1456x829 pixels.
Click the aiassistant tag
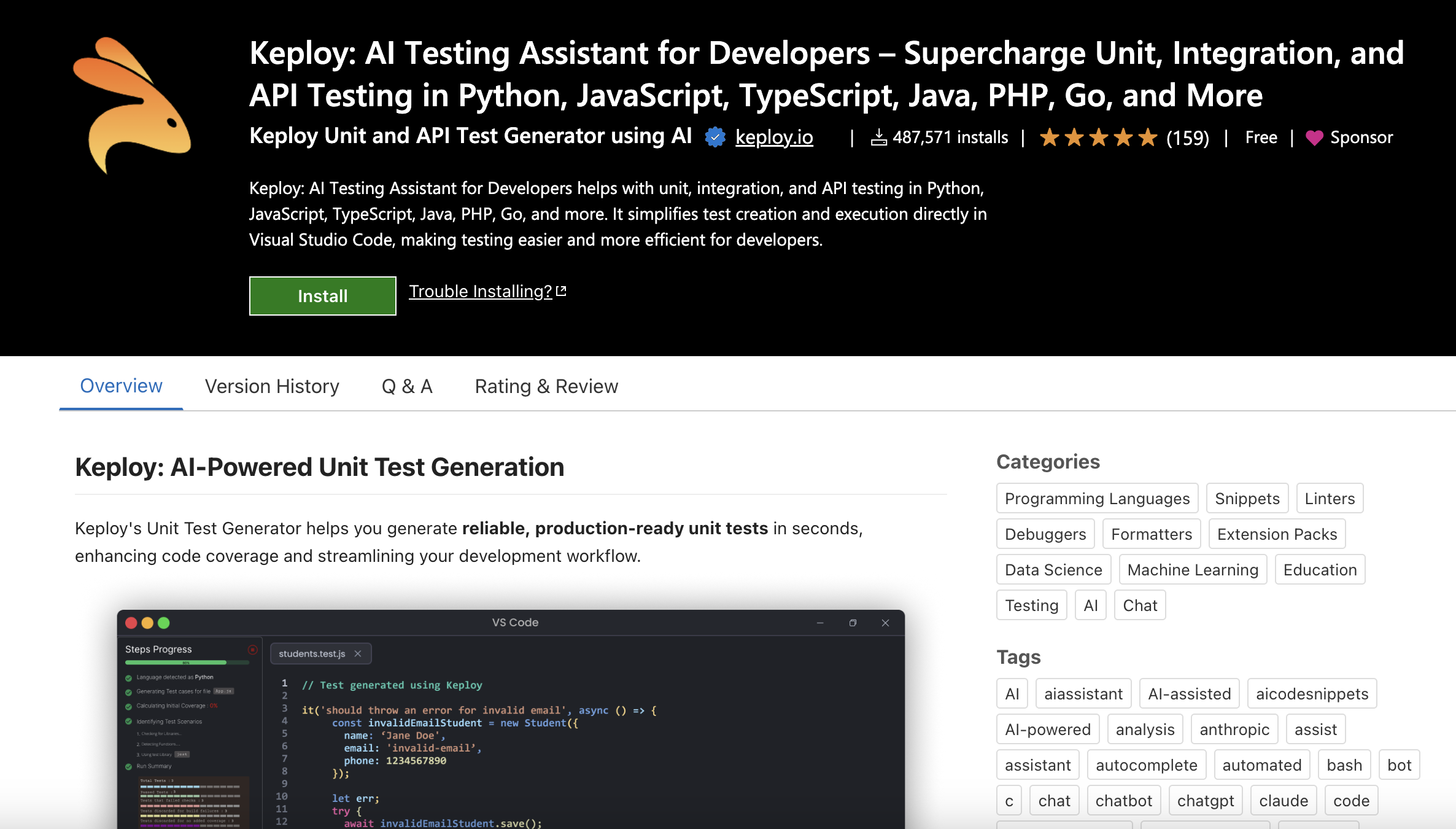1083,694
